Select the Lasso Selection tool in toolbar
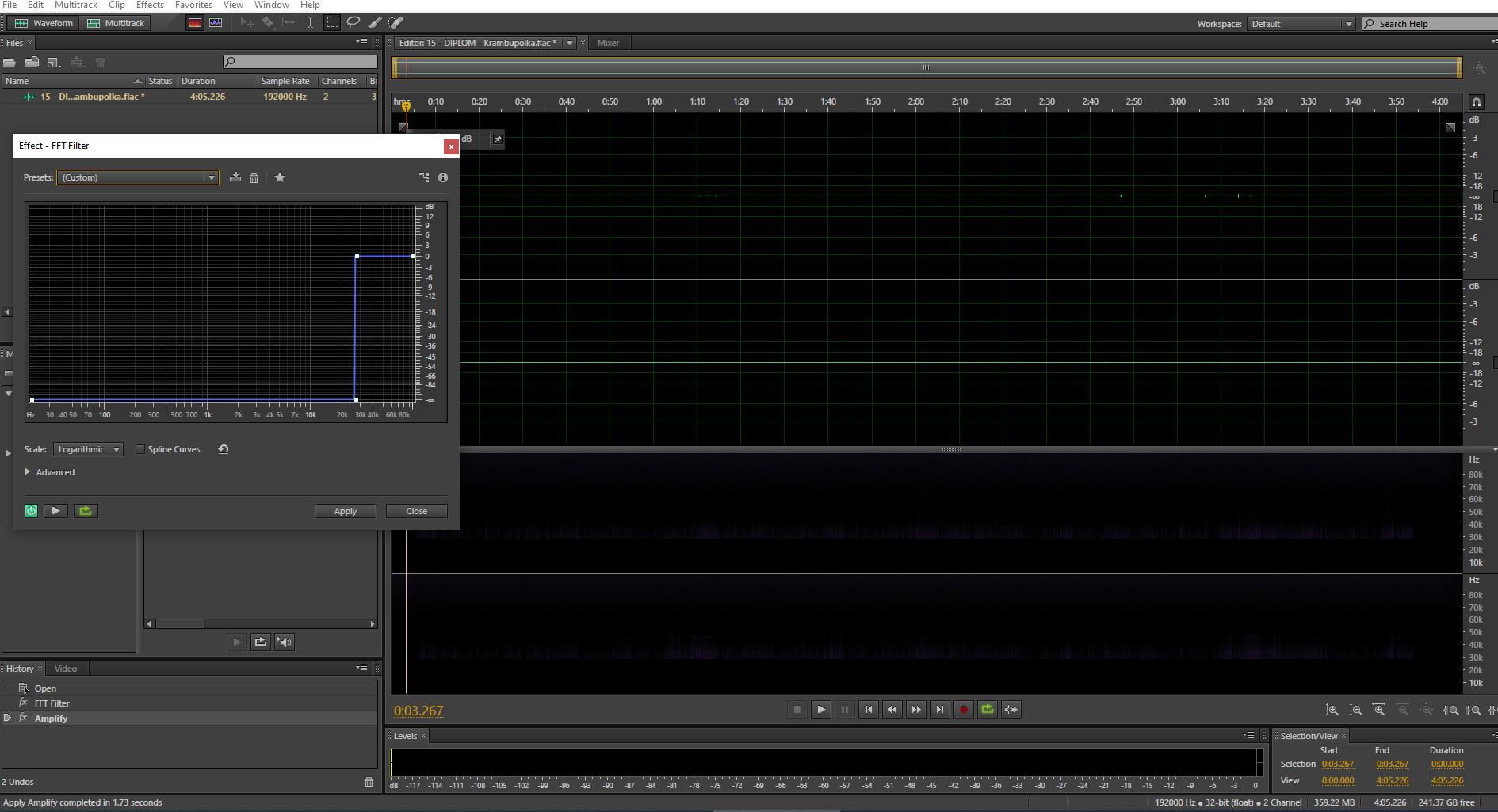1498x812 pixels. click(353, 22)
